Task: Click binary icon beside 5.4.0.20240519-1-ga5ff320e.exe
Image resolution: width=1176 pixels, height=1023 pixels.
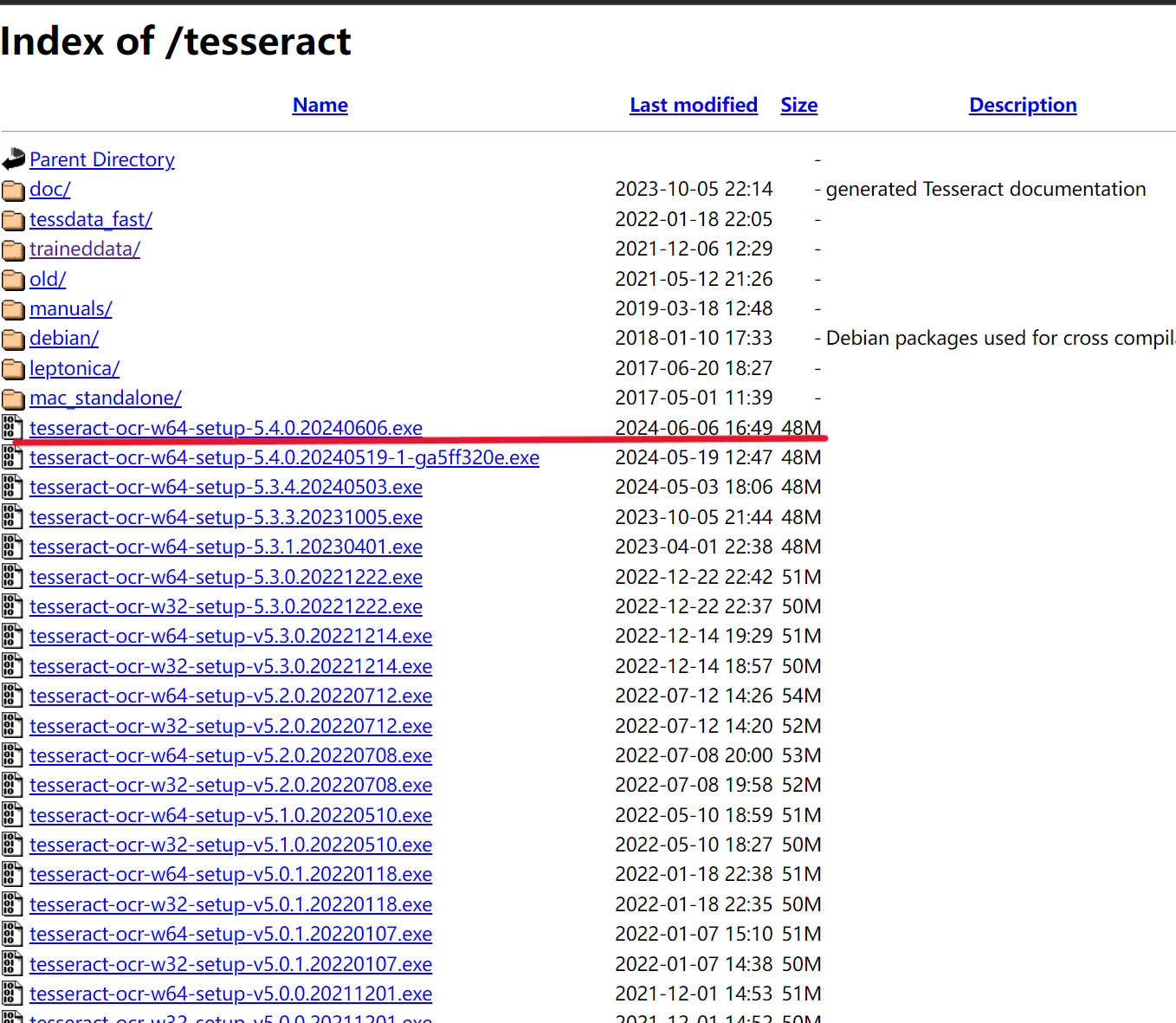Action: (x=12, y=457)
